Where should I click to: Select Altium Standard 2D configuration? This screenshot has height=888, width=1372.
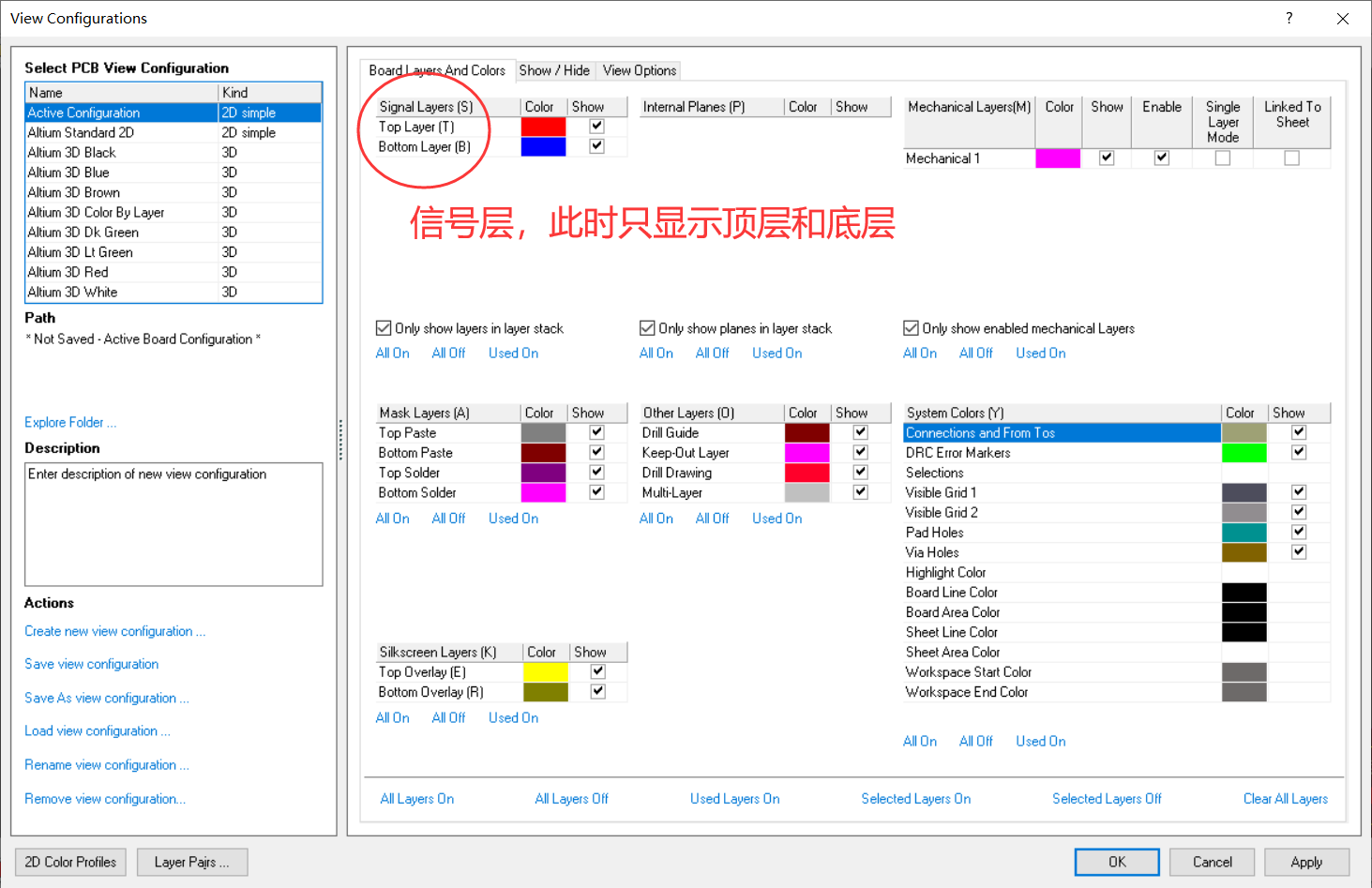[173, 132]
